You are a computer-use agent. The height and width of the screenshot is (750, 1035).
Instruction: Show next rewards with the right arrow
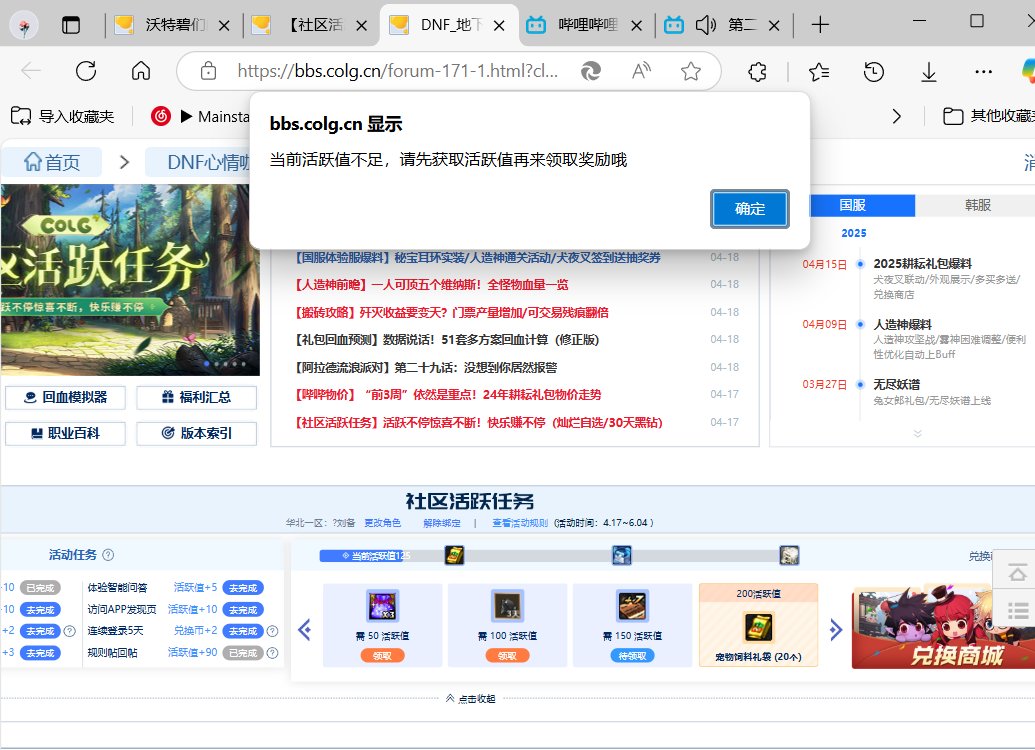point(836,629)
